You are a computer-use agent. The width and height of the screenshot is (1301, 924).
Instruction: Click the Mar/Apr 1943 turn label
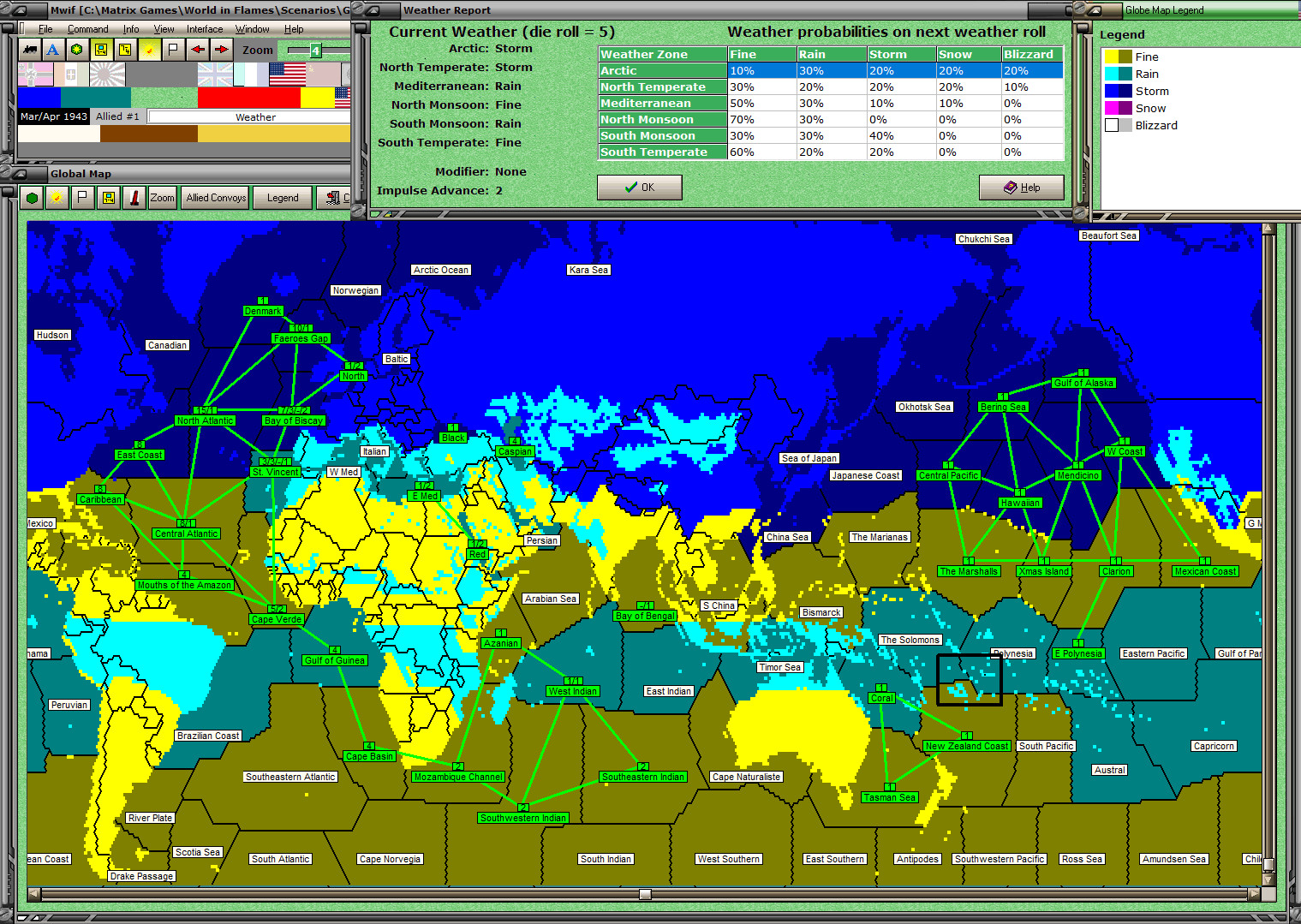tap(54, 116)
